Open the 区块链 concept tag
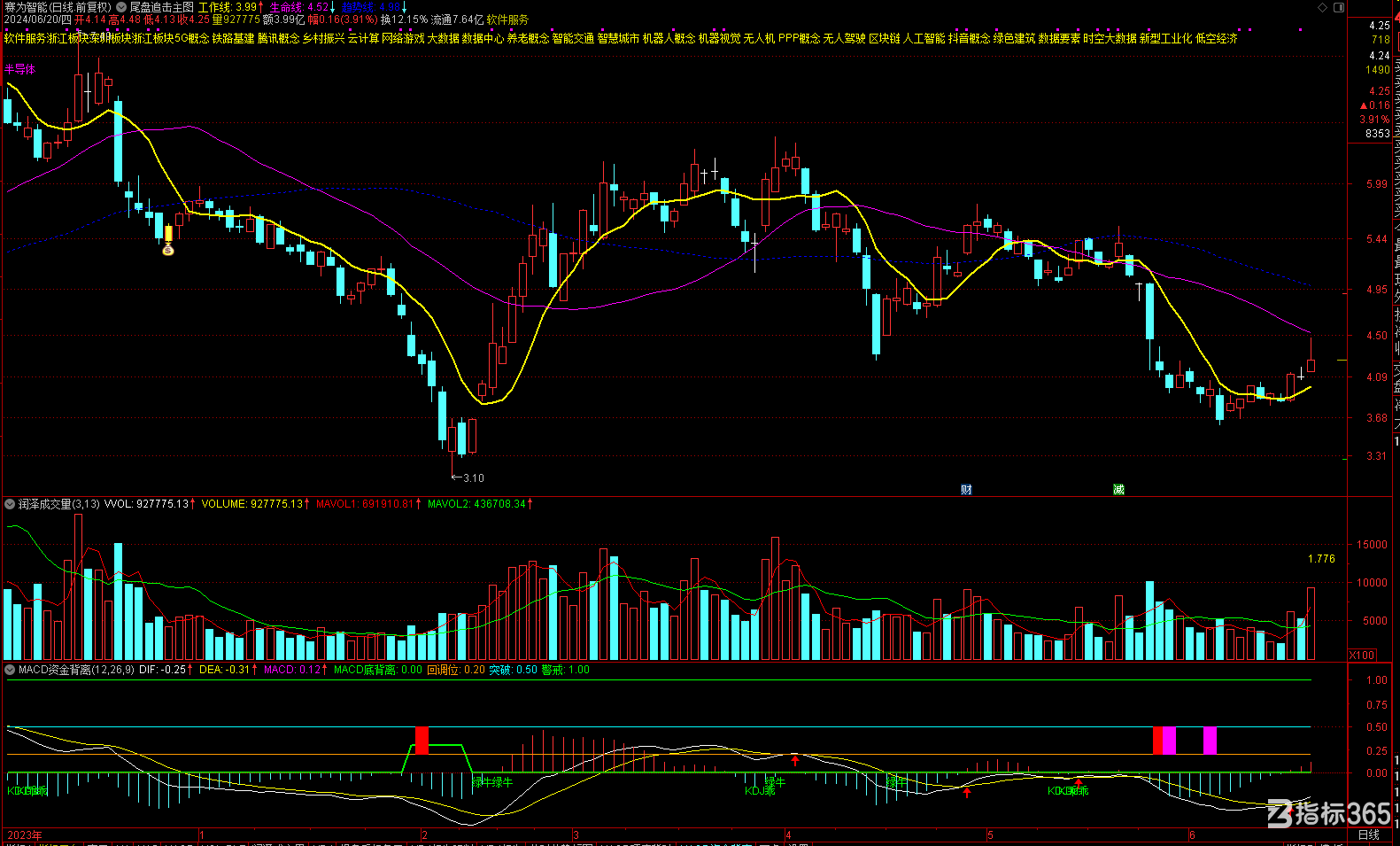Viewport: 1400px width, 846px height. coord(885,39)
